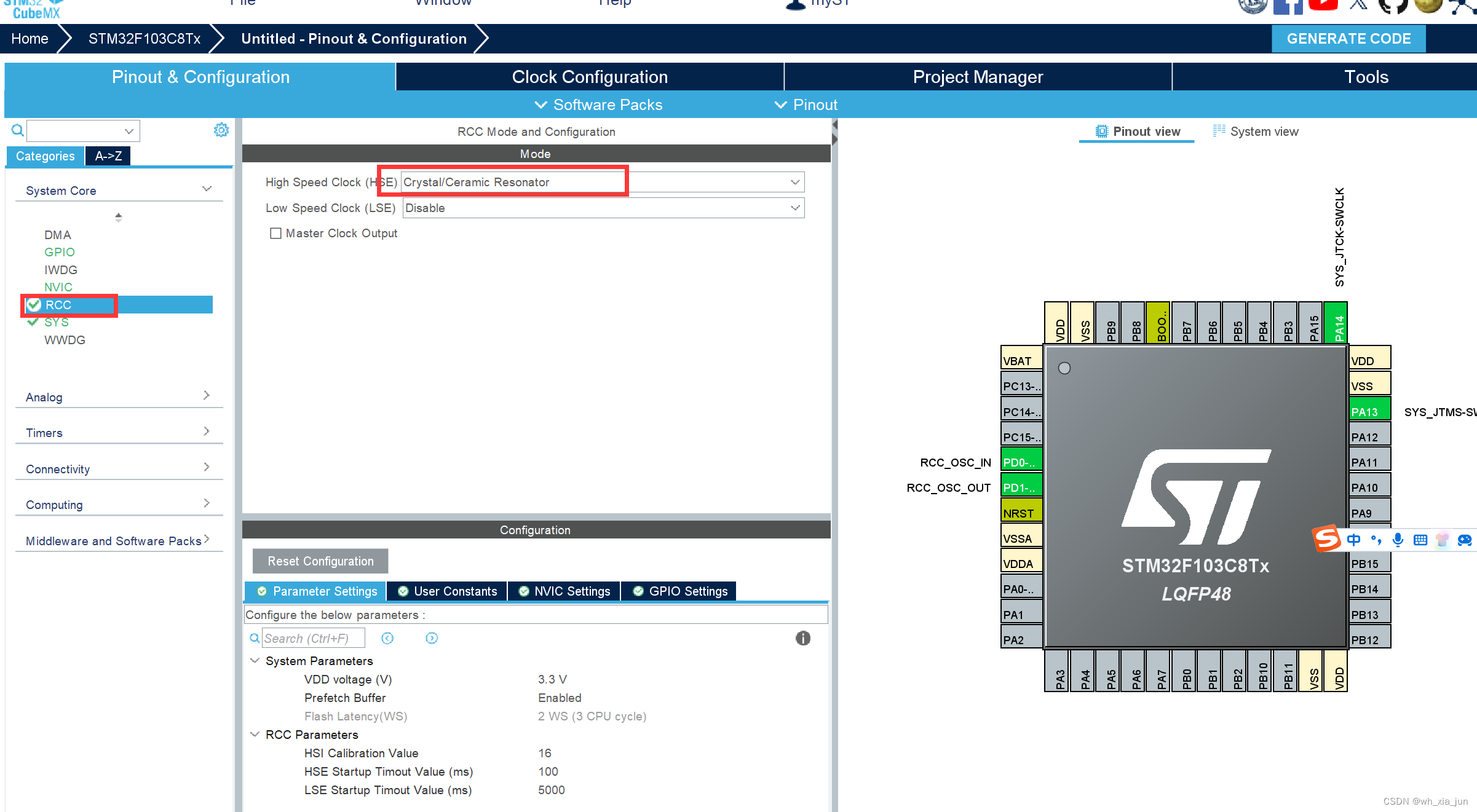Click the Reset Configuration button
1477x812 pixels.
320,561
